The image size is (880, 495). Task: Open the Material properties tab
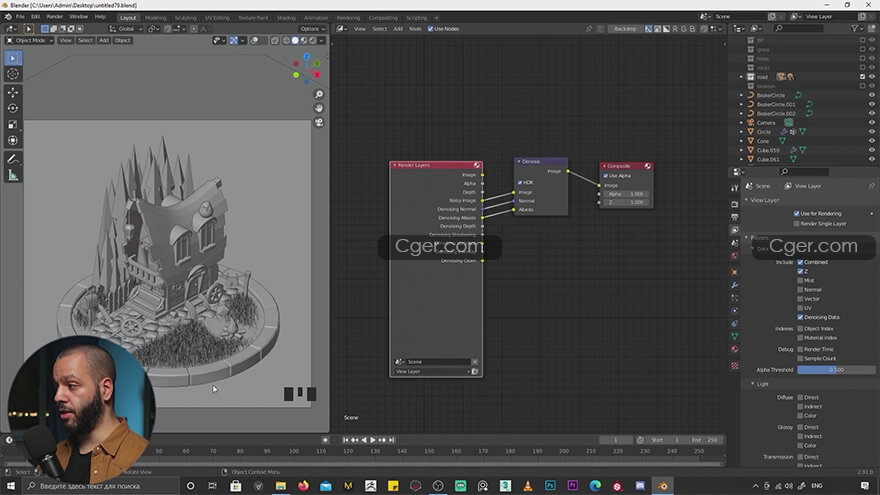(735, 349)
